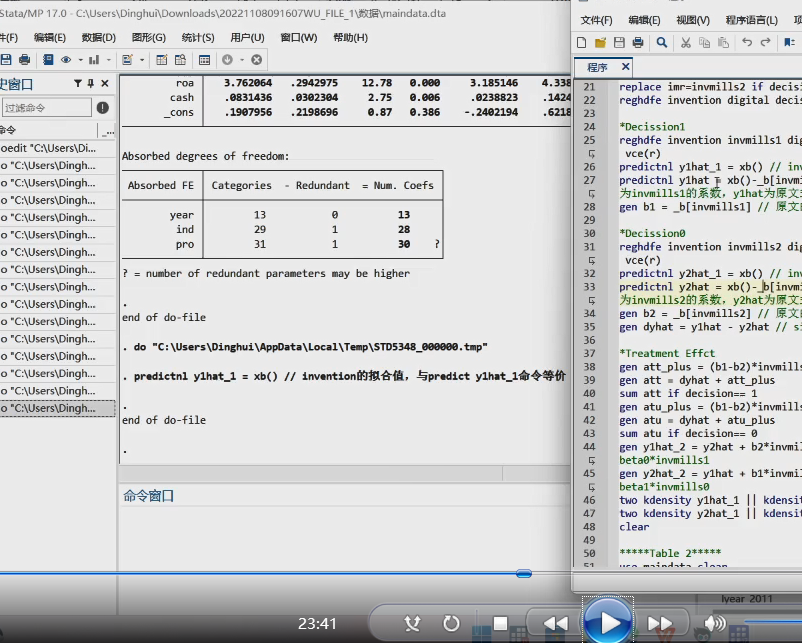The width and height of the screenshot is (802, 643).
Task: Click the Copy icon in the editor toolbar
Action: (x=705, y=42)
